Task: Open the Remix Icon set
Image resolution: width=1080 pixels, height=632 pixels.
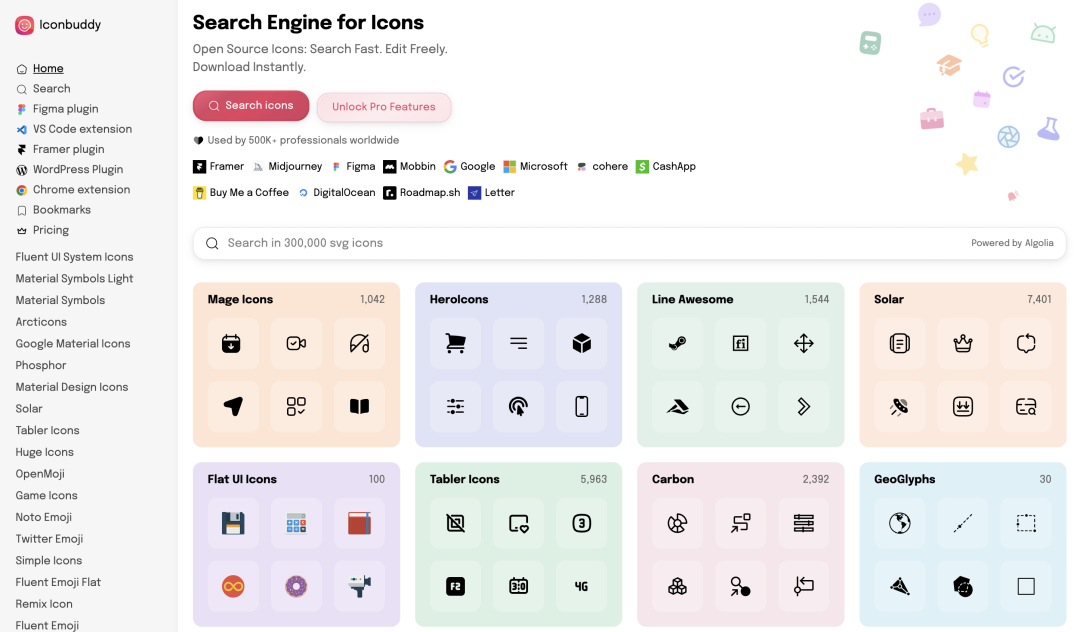Action: [44, 604]
